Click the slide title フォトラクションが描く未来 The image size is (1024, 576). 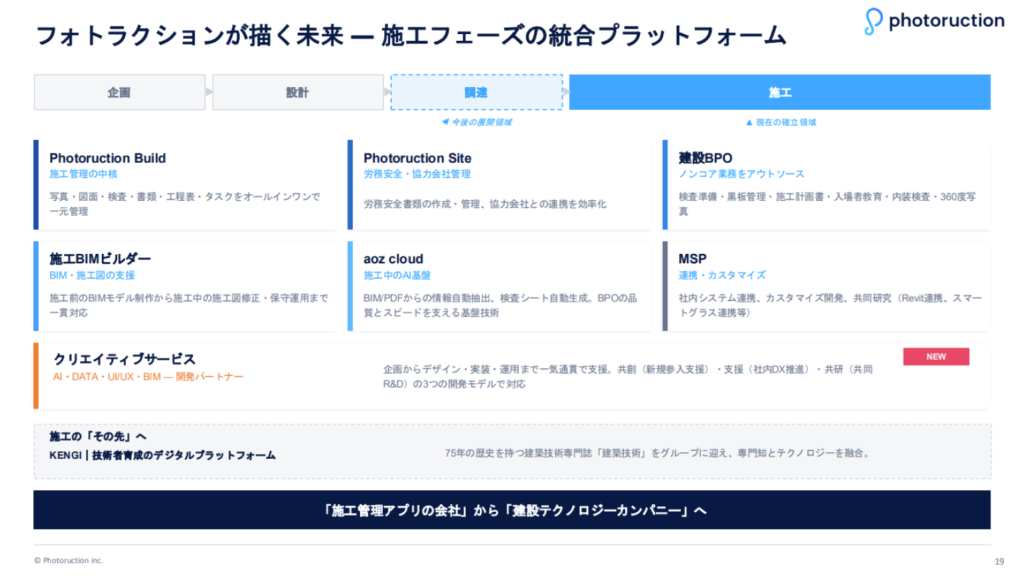pos(411,35)
